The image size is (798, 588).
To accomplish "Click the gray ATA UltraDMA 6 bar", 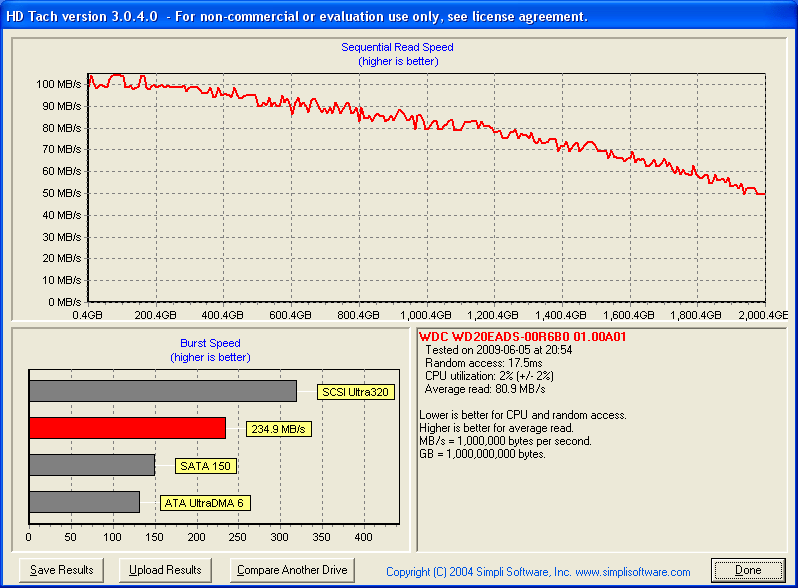I will point(84,502).
